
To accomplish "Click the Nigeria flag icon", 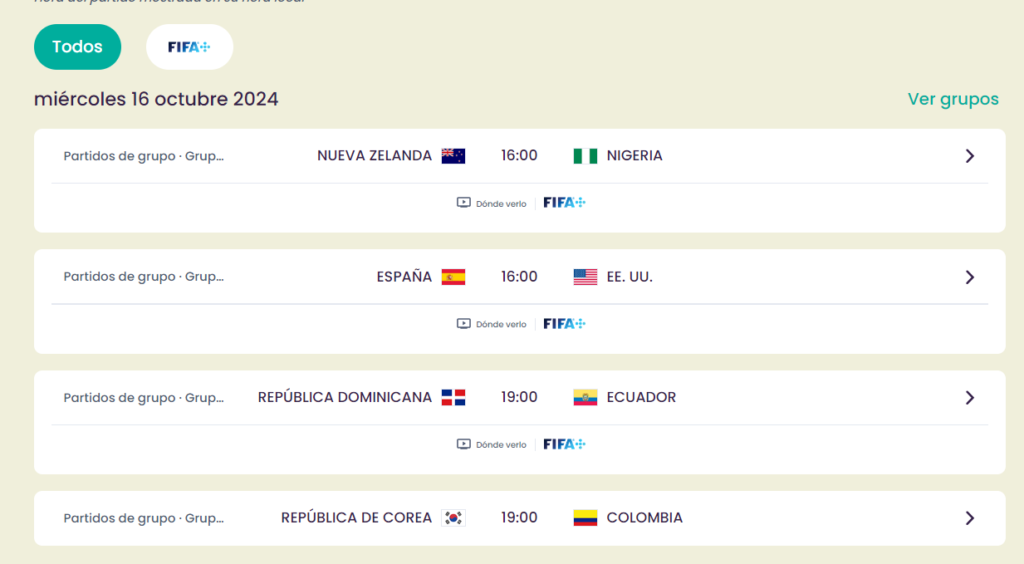I will tap(585, 156).
